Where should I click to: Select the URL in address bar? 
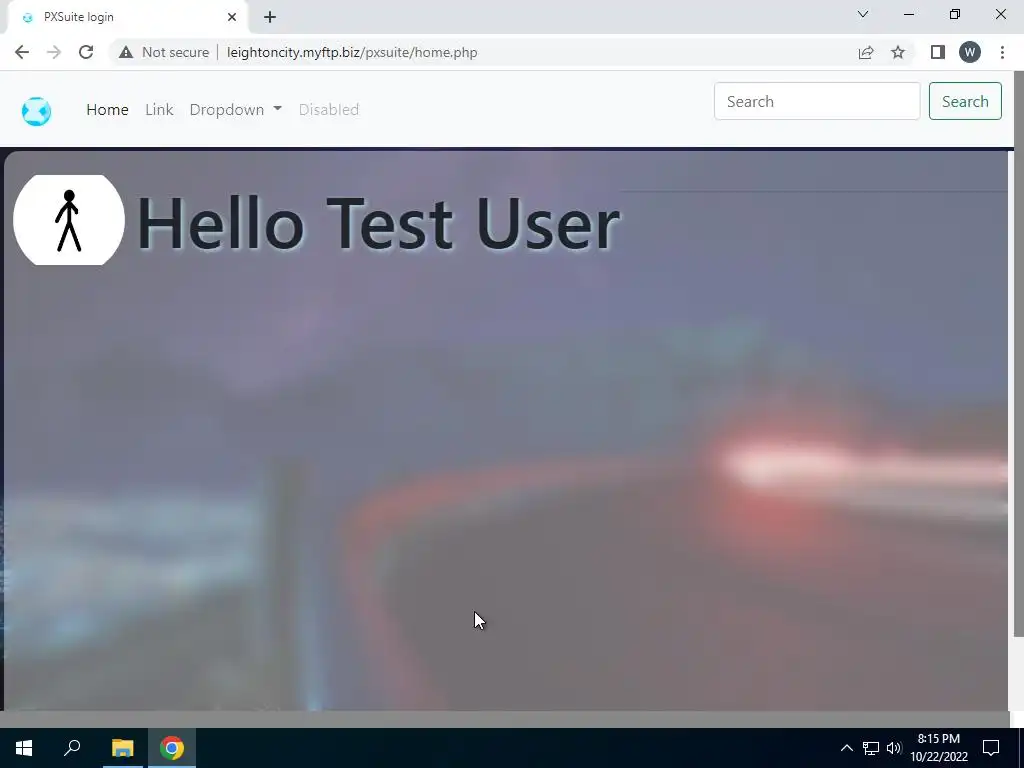(352, 52)
